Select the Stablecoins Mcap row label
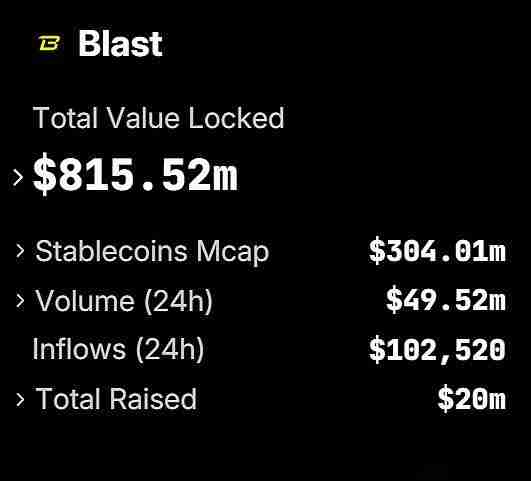 152,251
